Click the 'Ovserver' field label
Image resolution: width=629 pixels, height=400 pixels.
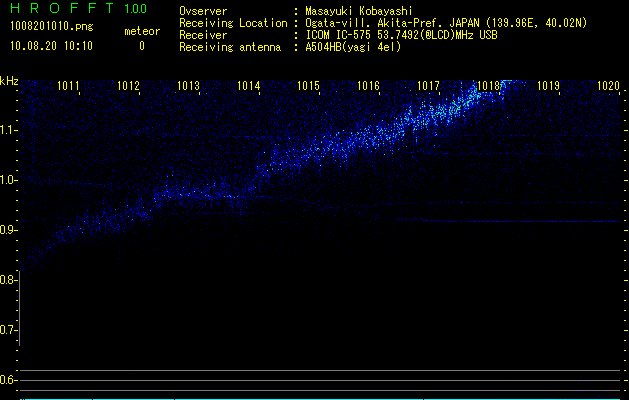pyautogui.click(x=203, y=11)
